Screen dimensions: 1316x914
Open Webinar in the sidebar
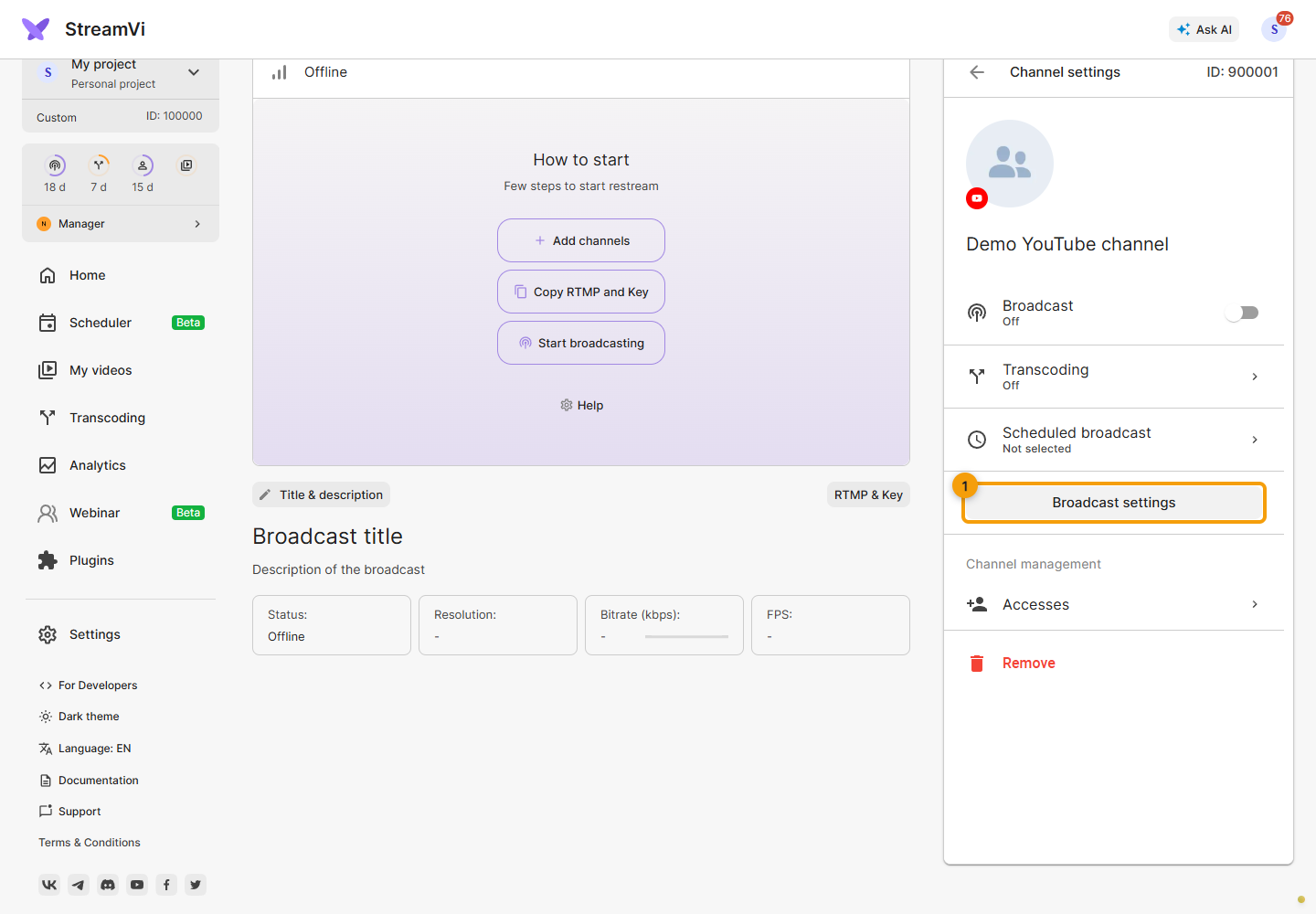(121, 513)
